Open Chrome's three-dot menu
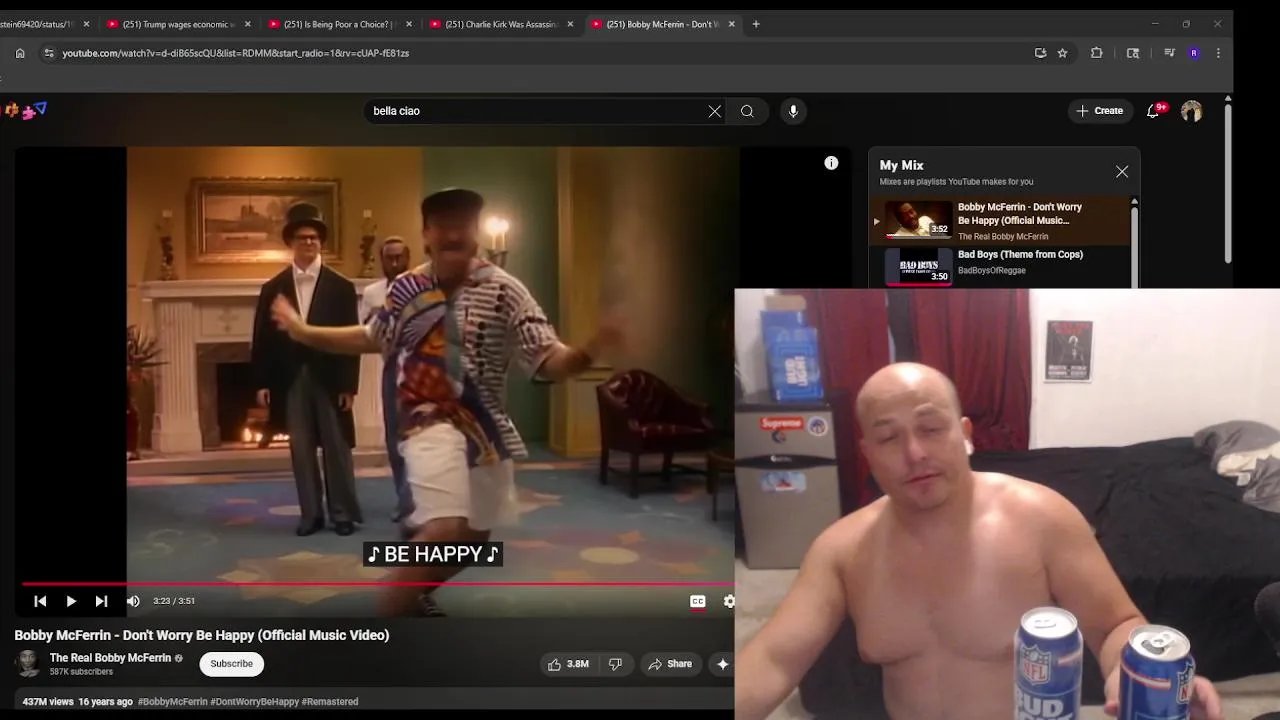Screen dimensions: 1280x720 (x=1218, y=53)
